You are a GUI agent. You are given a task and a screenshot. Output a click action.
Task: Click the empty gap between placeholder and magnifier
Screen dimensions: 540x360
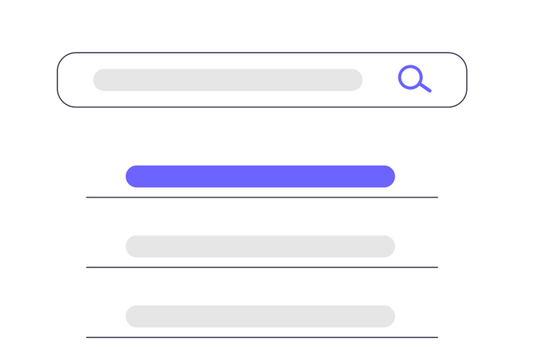(x=380, y=80)
